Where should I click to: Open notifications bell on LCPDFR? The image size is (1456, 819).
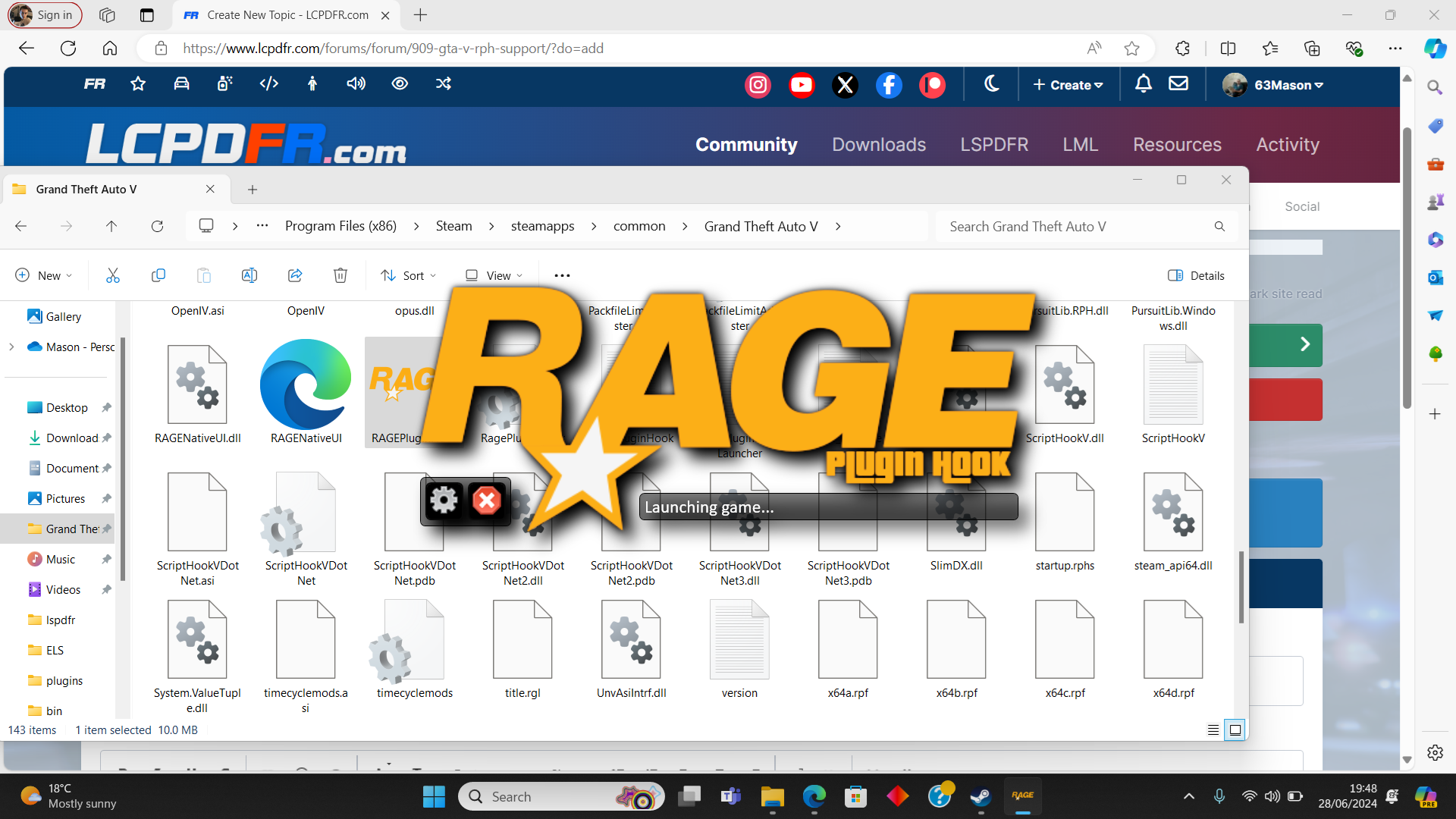1143,84
